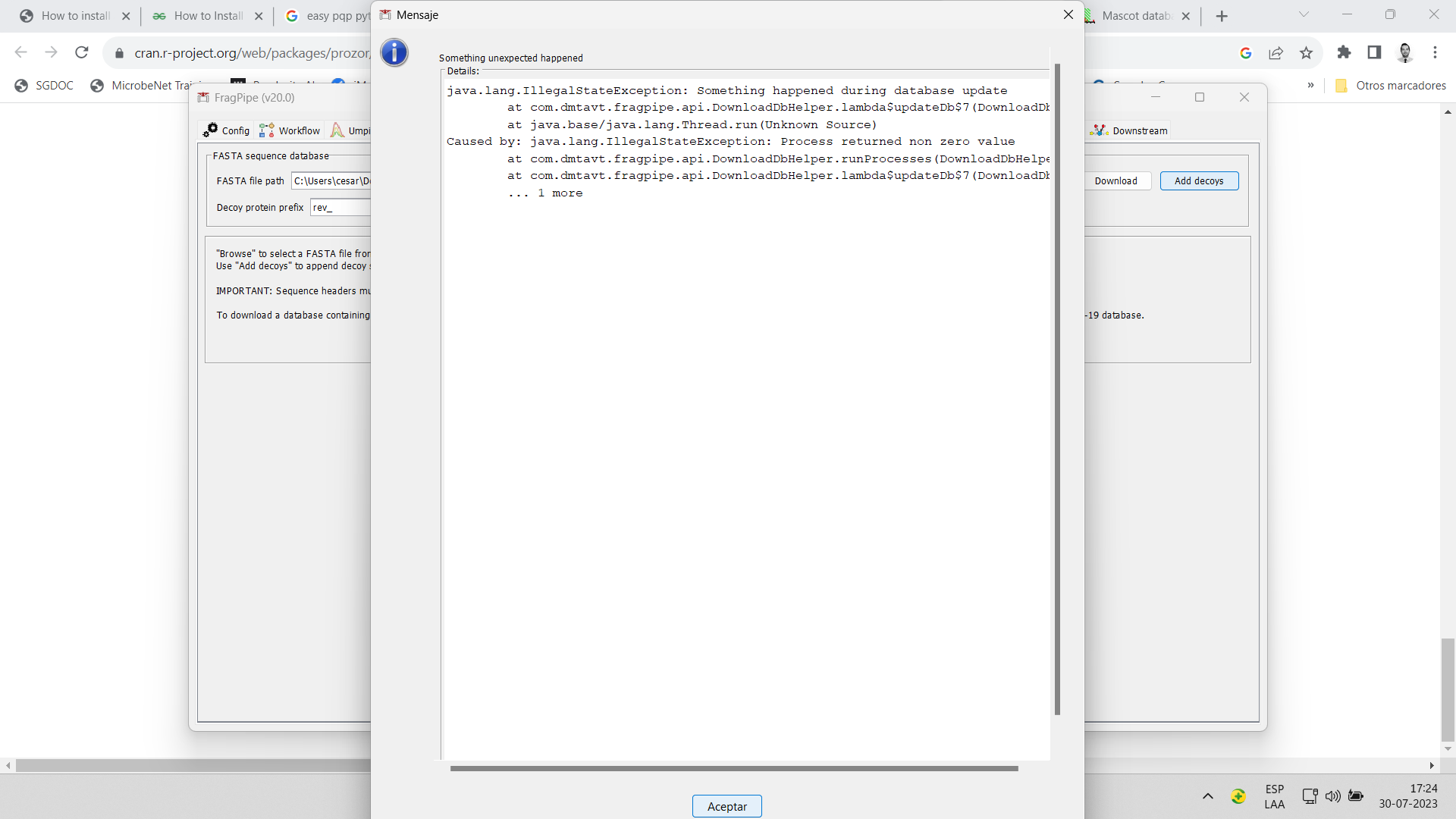Screen dimensions: 1456x819
Task: Click the Chrome profile avatar icon
Action: click(1405, 52)
